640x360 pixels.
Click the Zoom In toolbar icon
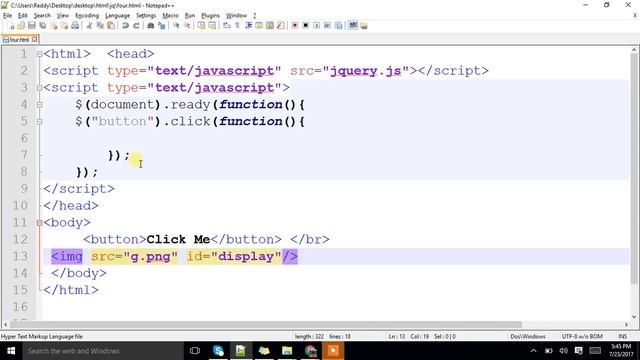click(176, 26)
